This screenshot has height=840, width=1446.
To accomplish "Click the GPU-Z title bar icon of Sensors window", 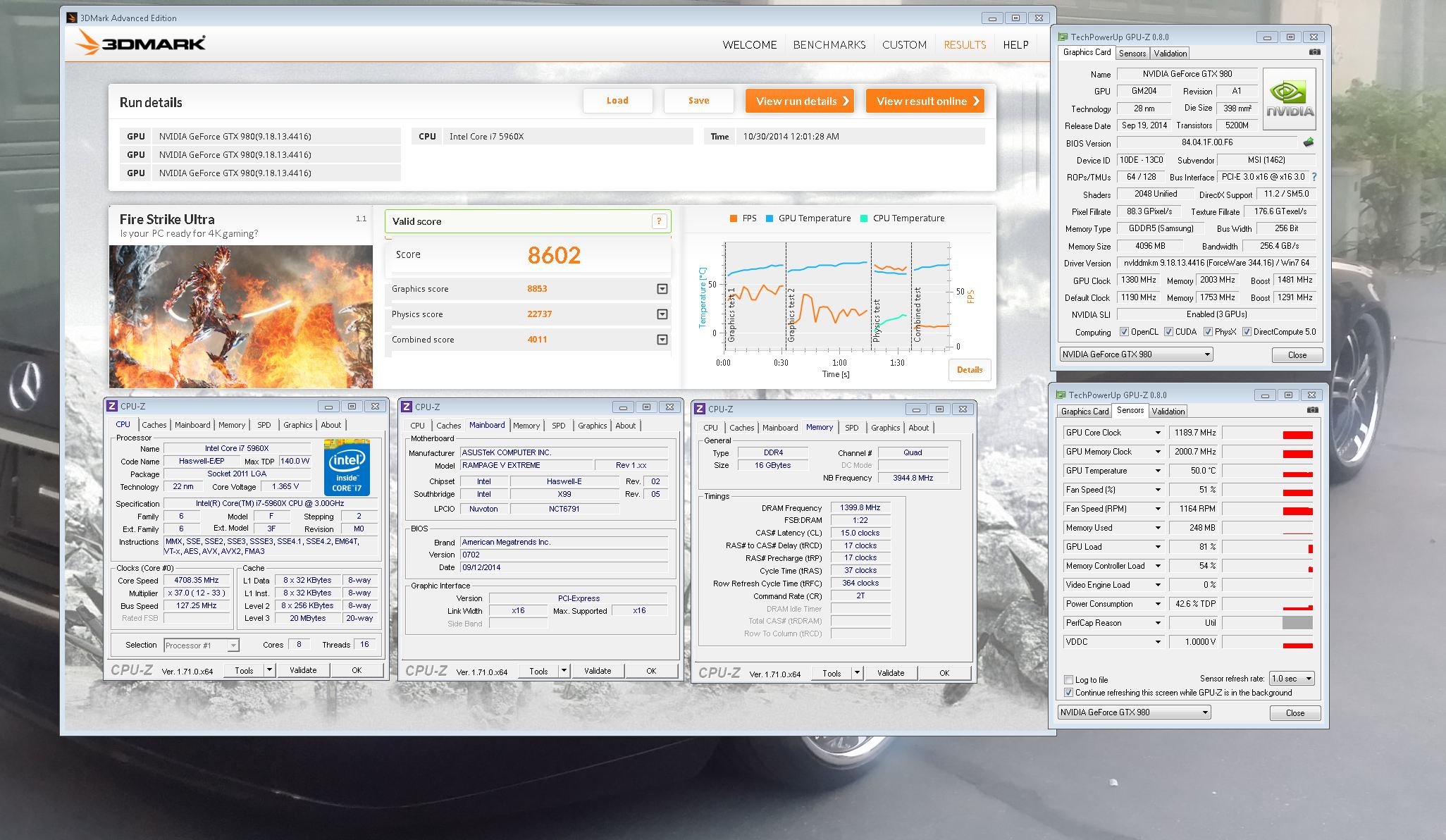I will coord(1060,395).
